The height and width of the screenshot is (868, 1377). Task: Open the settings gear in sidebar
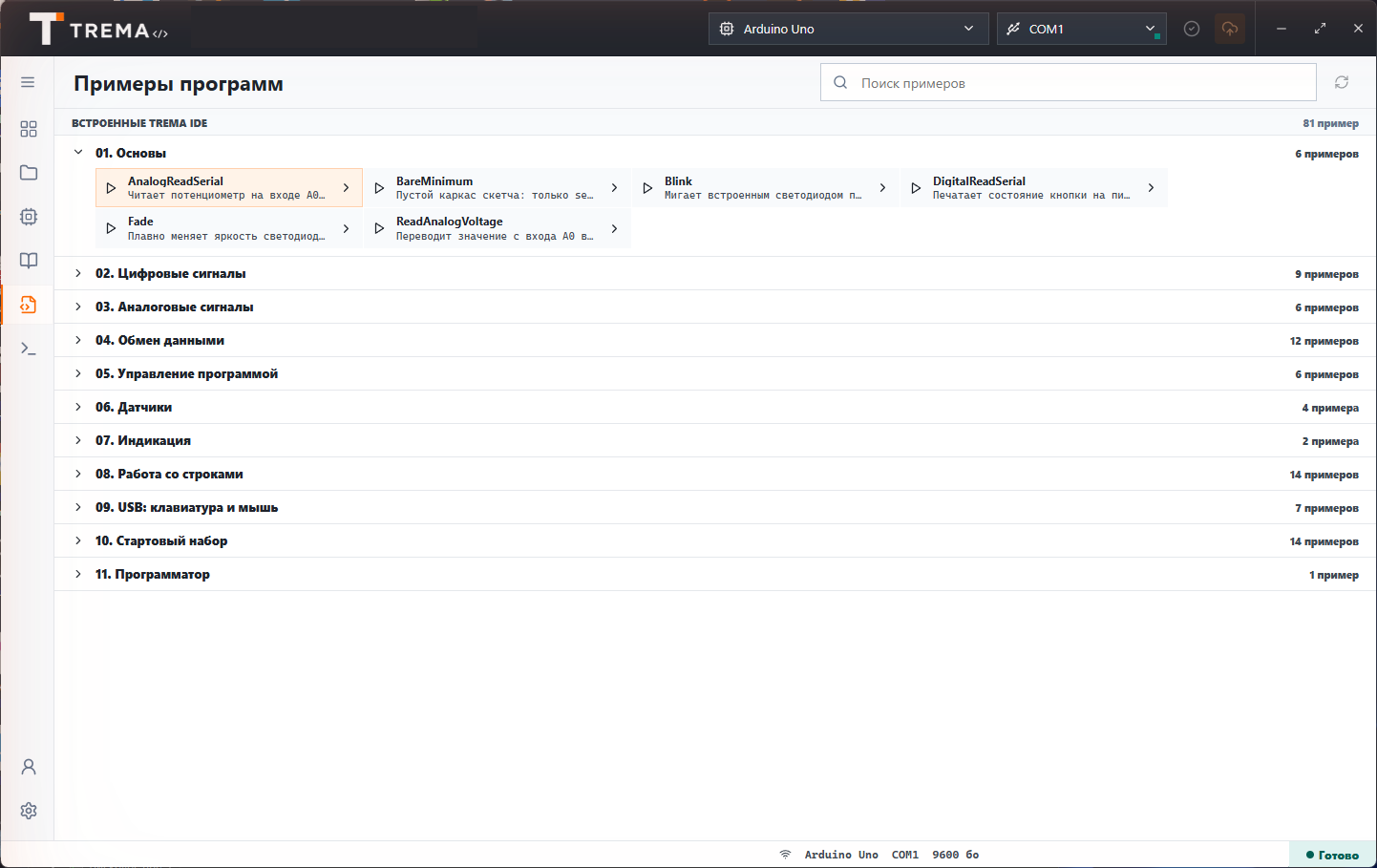click(x=28, y=811)
